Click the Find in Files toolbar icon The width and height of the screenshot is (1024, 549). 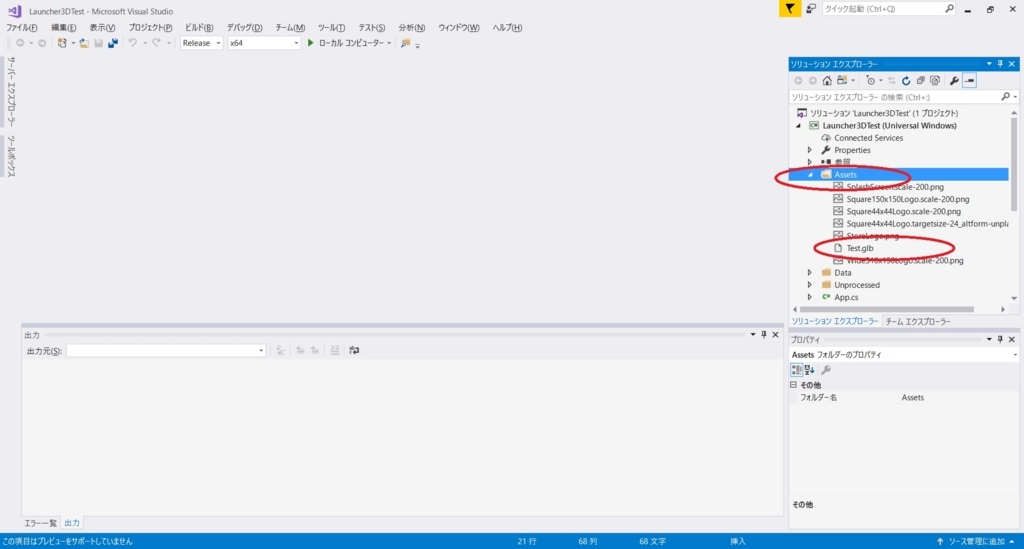point(406,43)
